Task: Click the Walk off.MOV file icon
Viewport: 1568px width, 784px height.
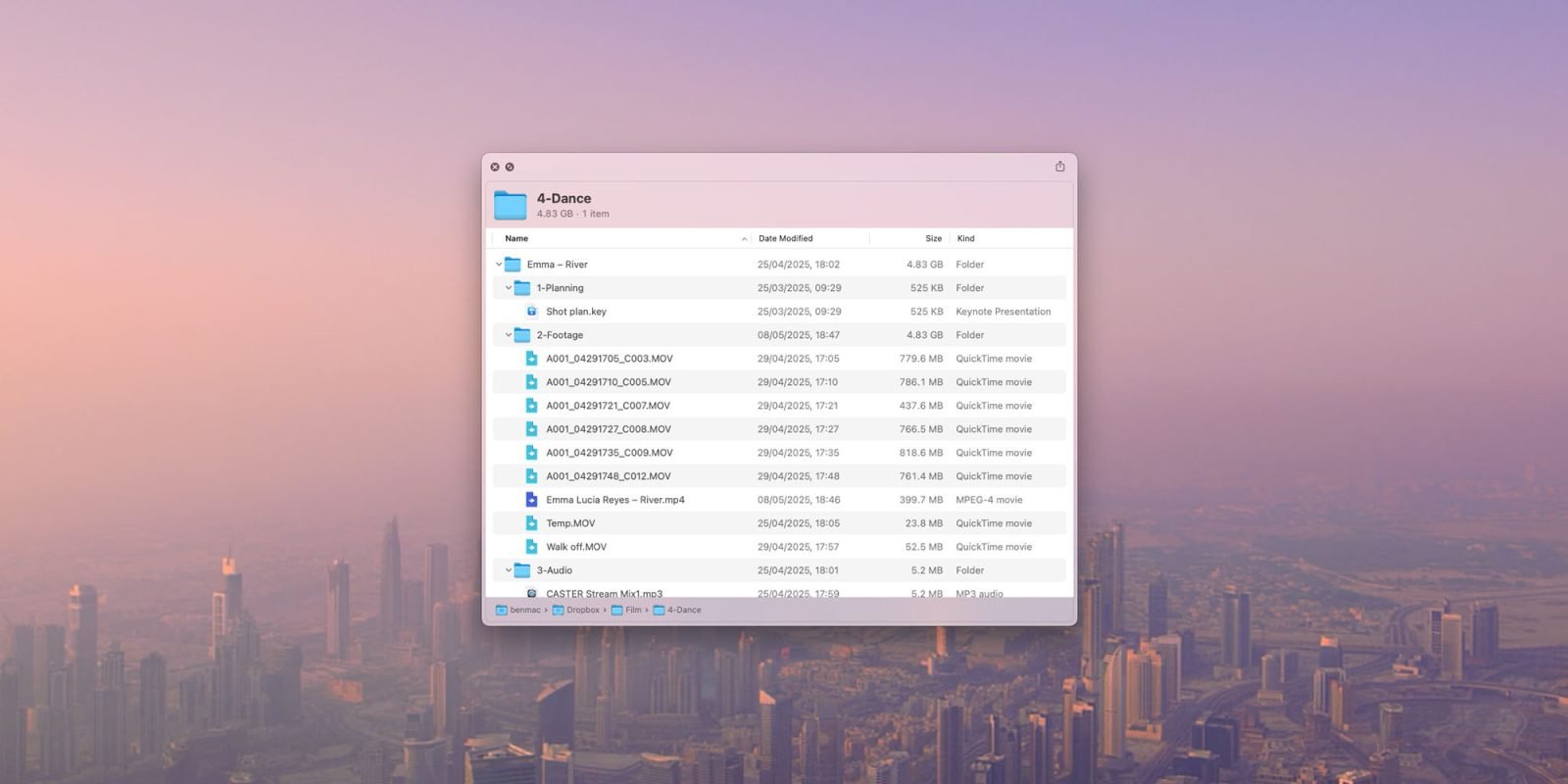Action: pos(531,547)
